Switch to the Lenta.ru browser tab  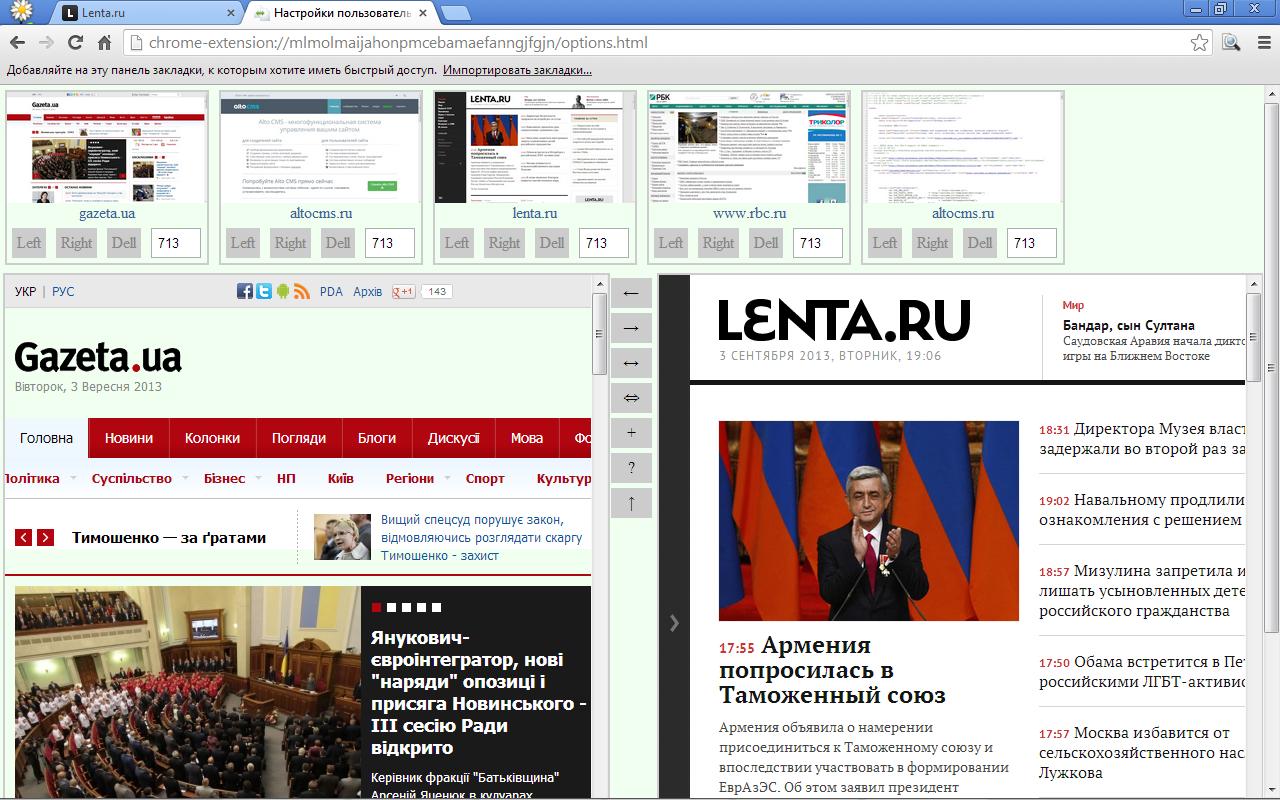[x=148, y=13]
